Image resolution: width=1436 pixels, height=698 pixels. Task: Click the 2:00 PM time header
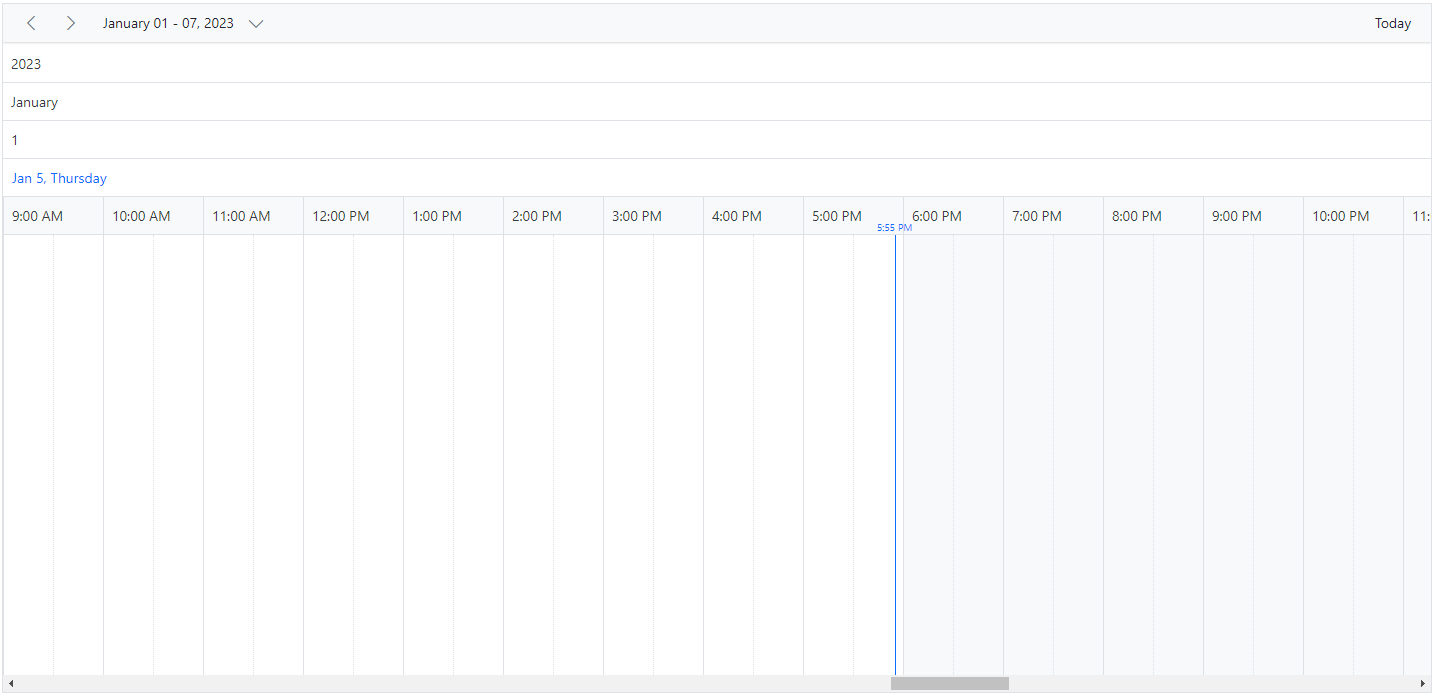[x=553, y=216]
